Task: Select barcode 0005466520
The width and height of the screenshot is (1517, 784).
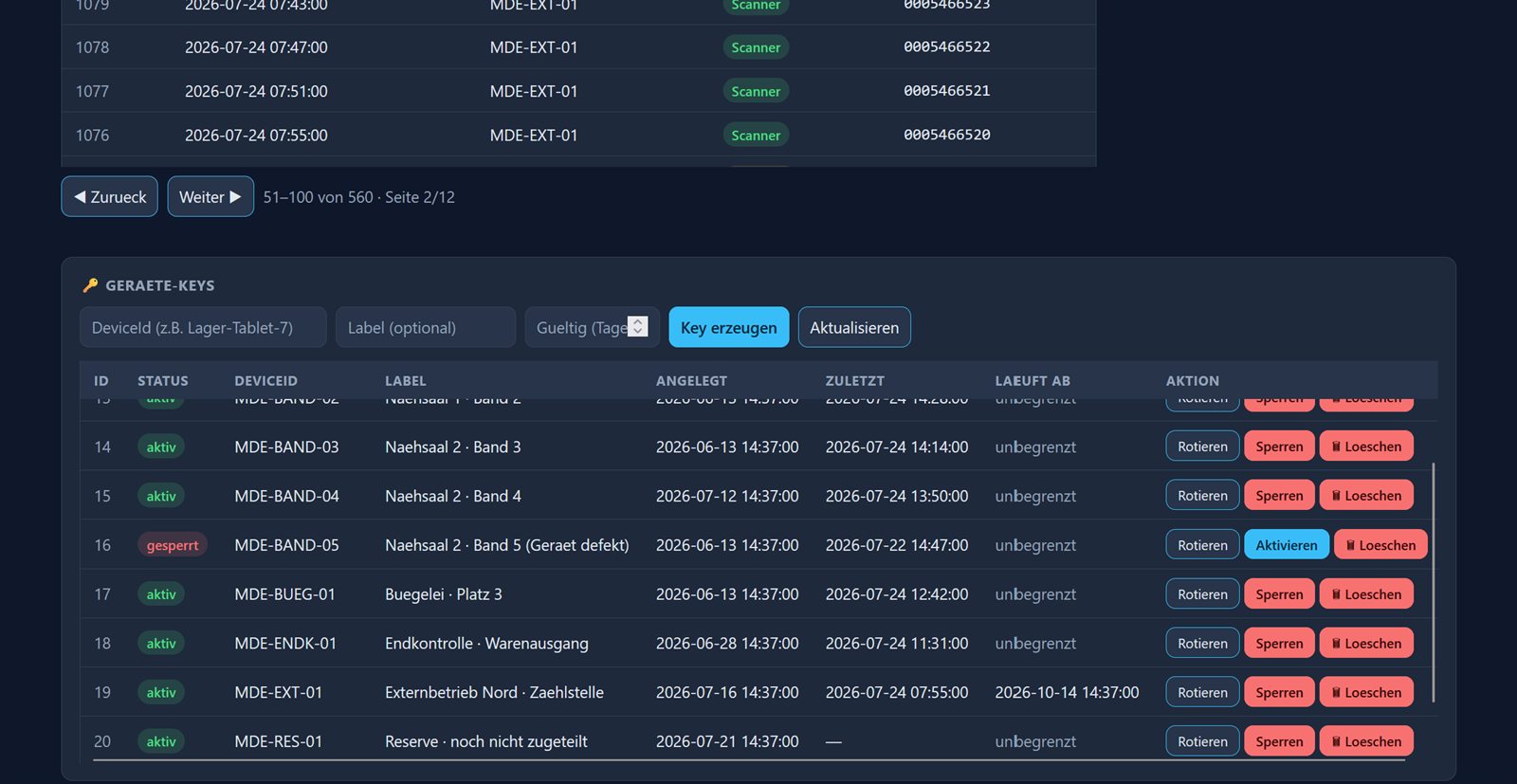Action: (x=946, y=135)
